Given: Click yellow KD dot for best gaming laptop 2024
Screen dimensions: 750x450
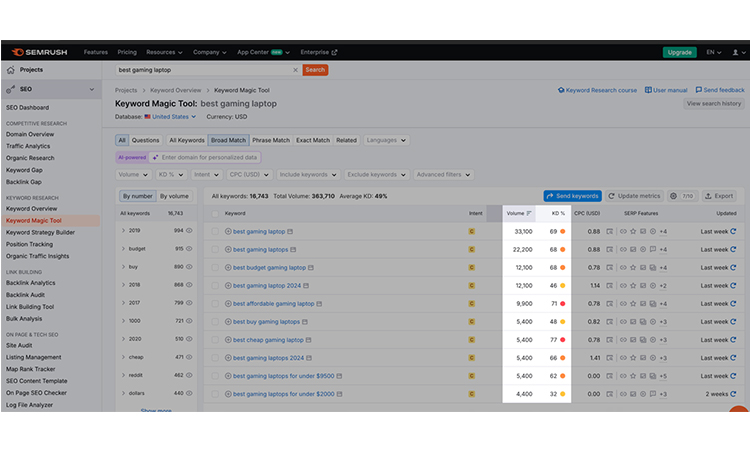Looking at the screenshot, I should point(562,285).
